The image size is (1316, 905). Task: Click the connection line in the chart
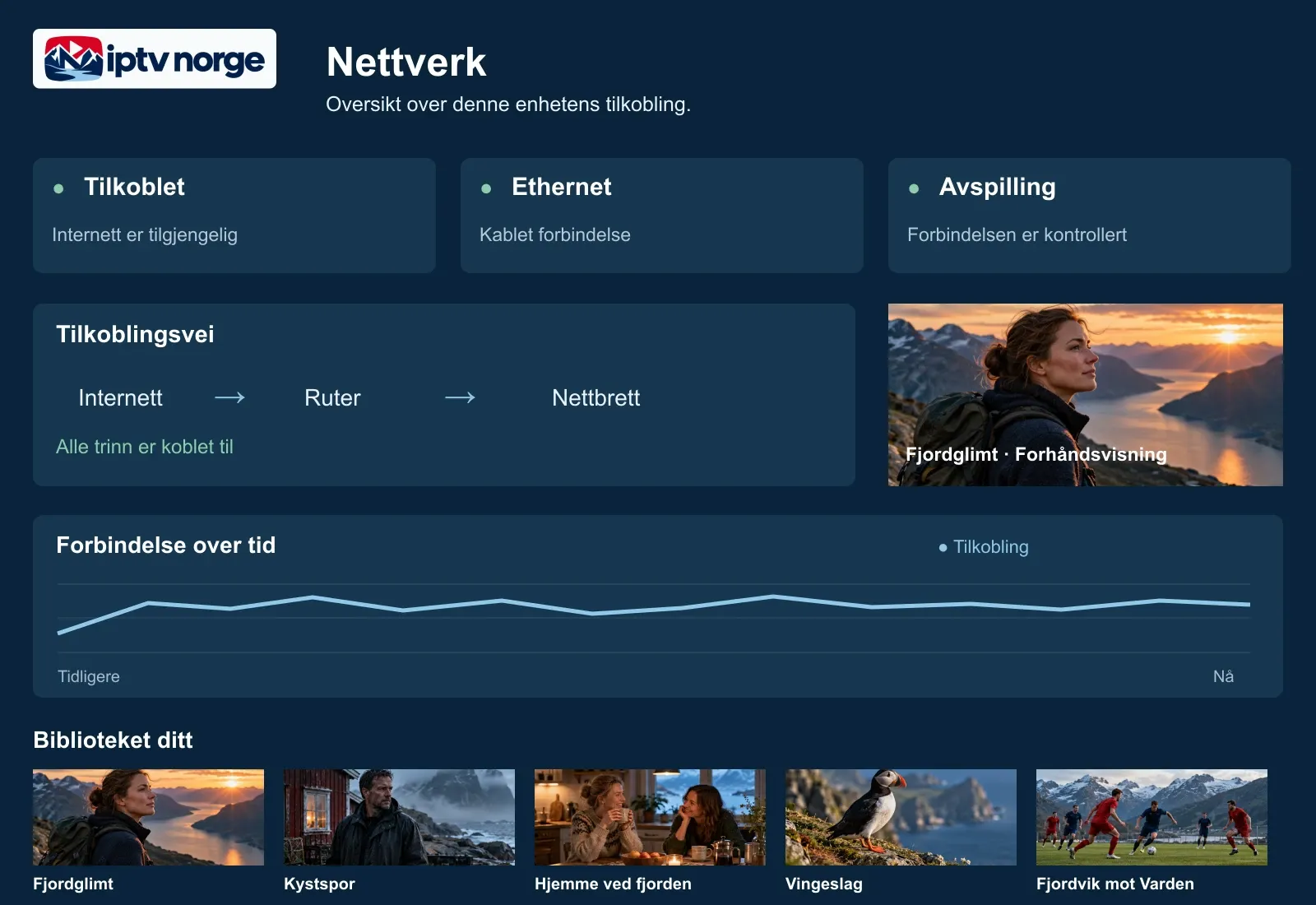(x=654, y=610)
